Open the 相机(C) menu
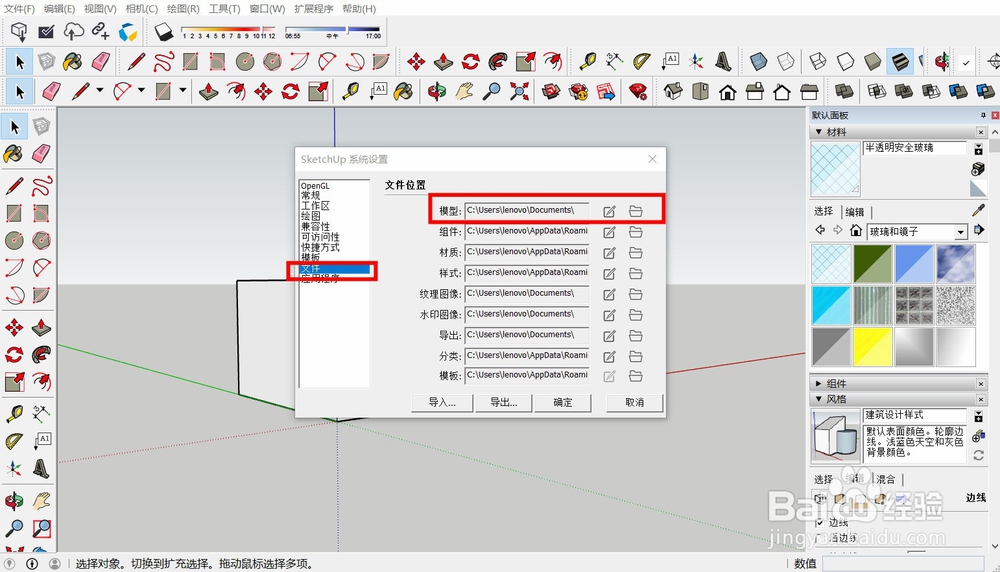 pos(142,9)
